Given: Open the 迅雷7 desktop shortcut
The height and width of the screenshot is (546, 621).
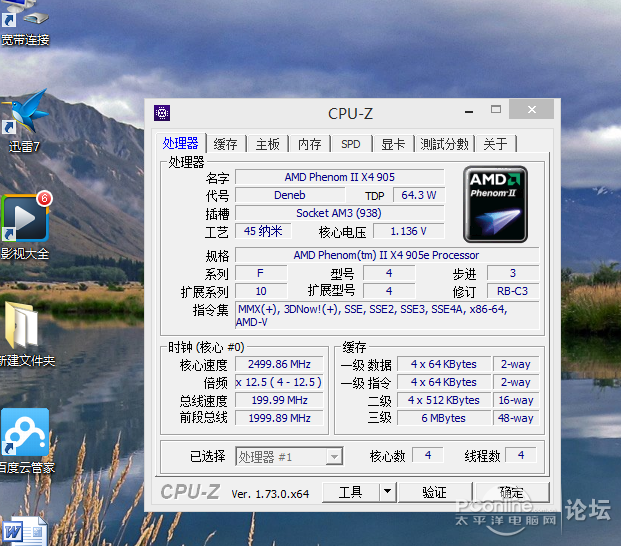Looking at the screenshot, I should point(25,121).
